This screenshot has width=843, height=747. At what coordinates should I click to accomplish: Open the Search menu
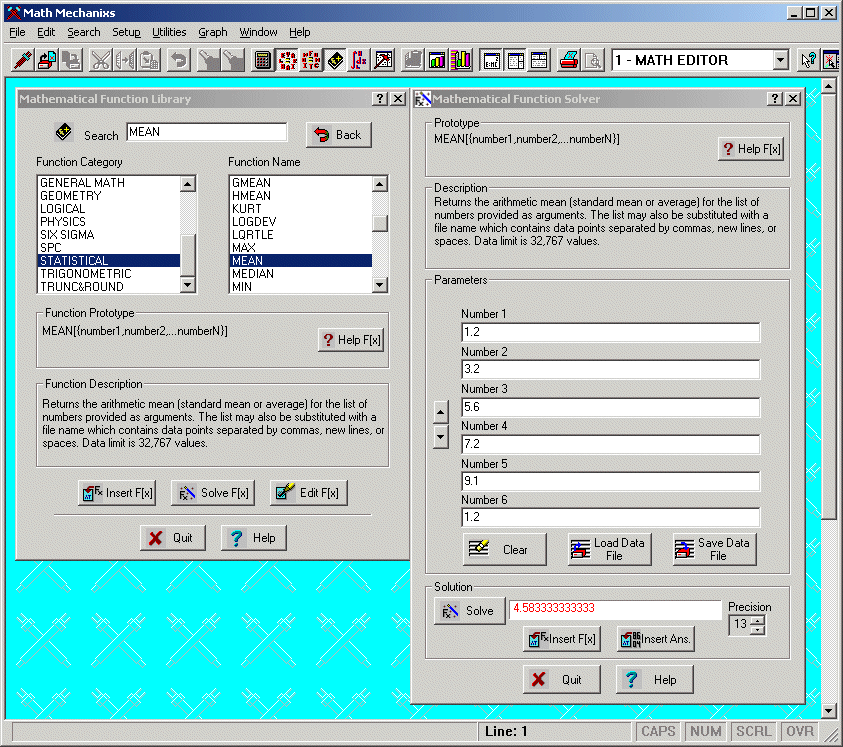[84, 32]
